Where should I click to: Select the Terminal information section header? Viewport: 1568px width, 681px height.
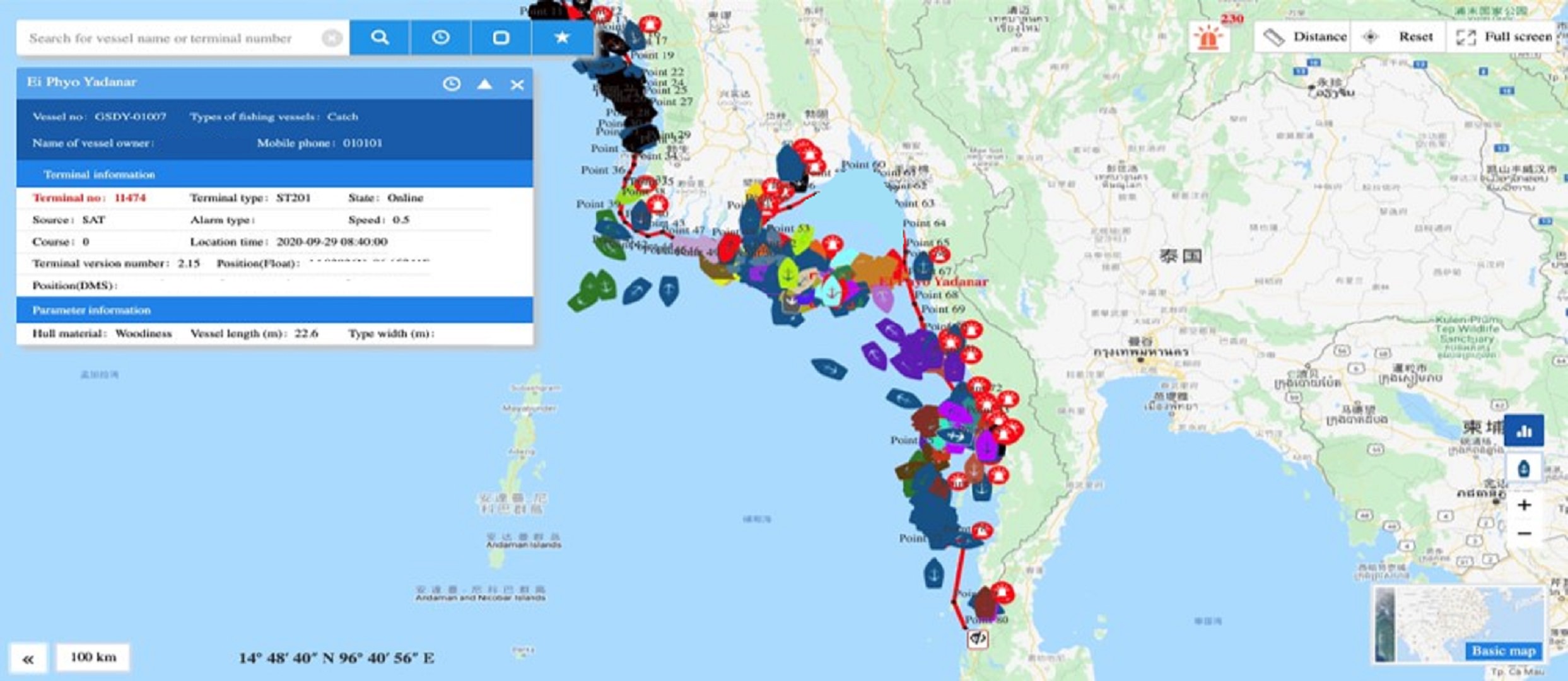click(99, 174)
